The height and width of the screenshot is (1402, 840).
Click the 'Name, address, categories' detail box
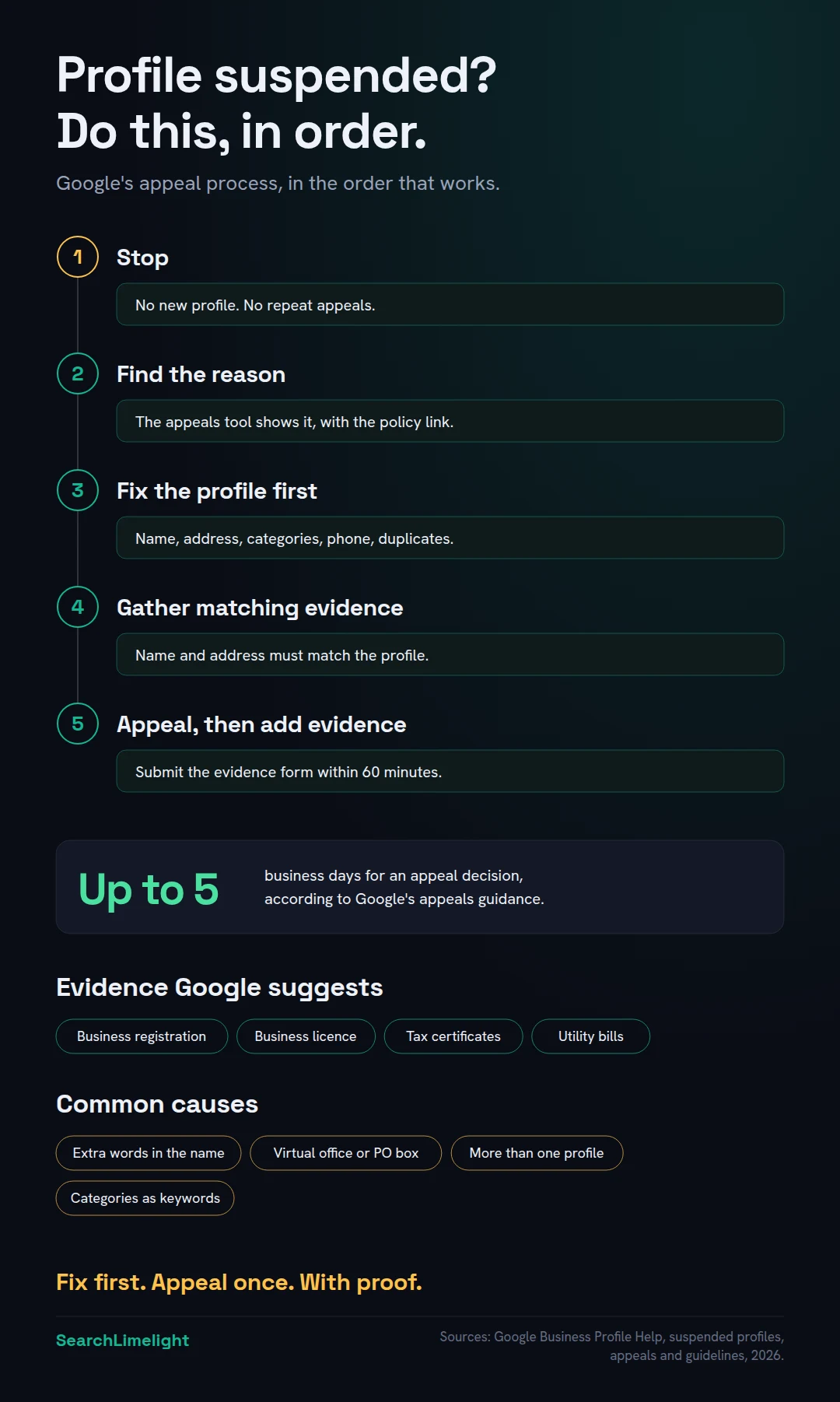450,538
